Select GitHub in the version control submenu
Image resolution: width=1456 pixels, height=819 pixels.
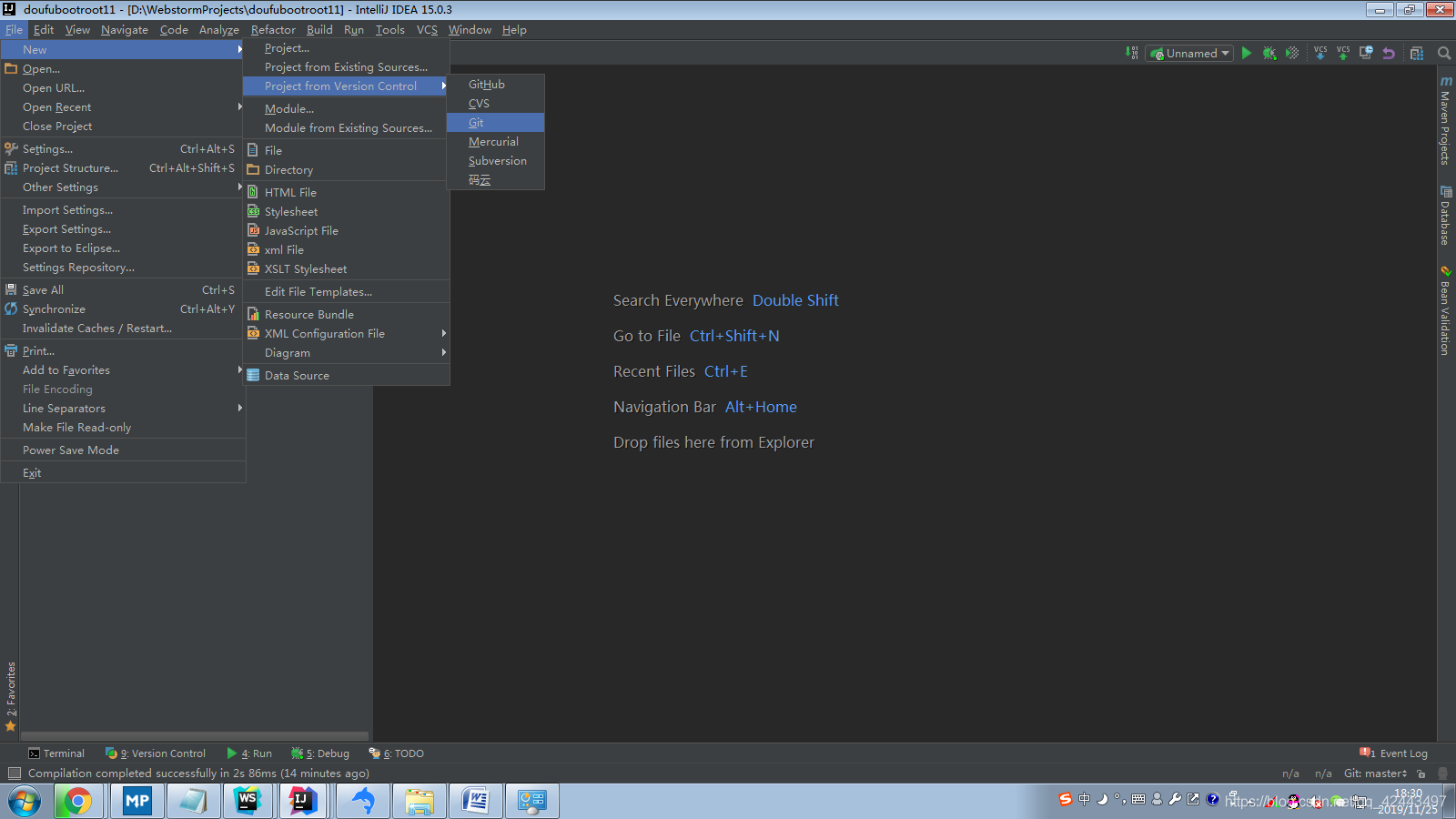pos(496,85)
